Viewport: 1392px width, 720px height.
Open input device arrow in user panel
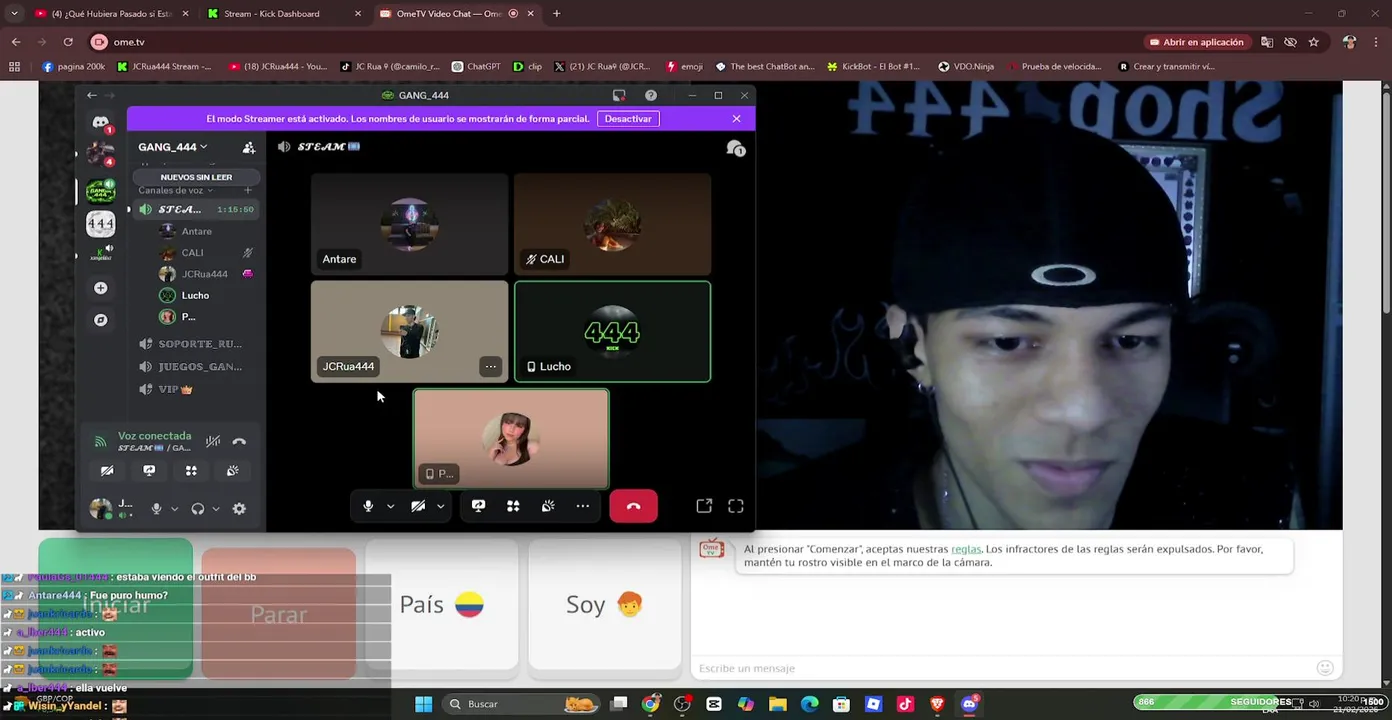coord(174,508)
